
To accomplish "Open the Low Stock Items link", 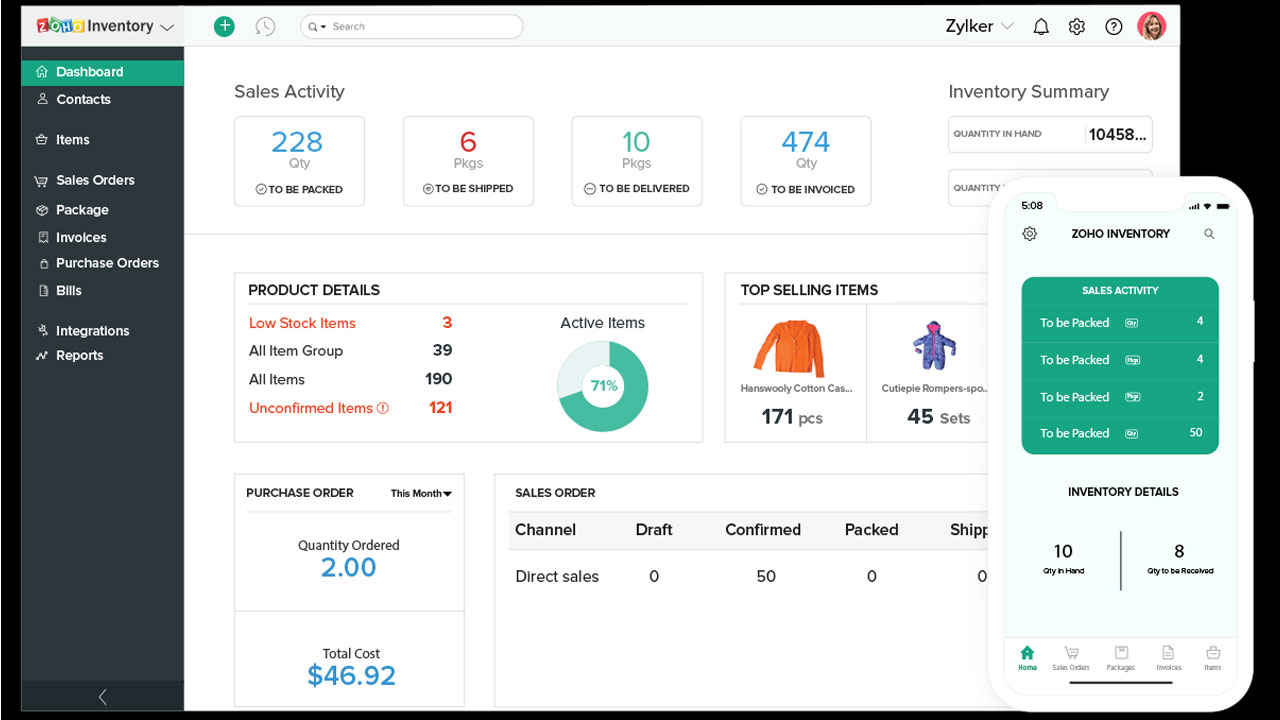I will coord(302,323).
